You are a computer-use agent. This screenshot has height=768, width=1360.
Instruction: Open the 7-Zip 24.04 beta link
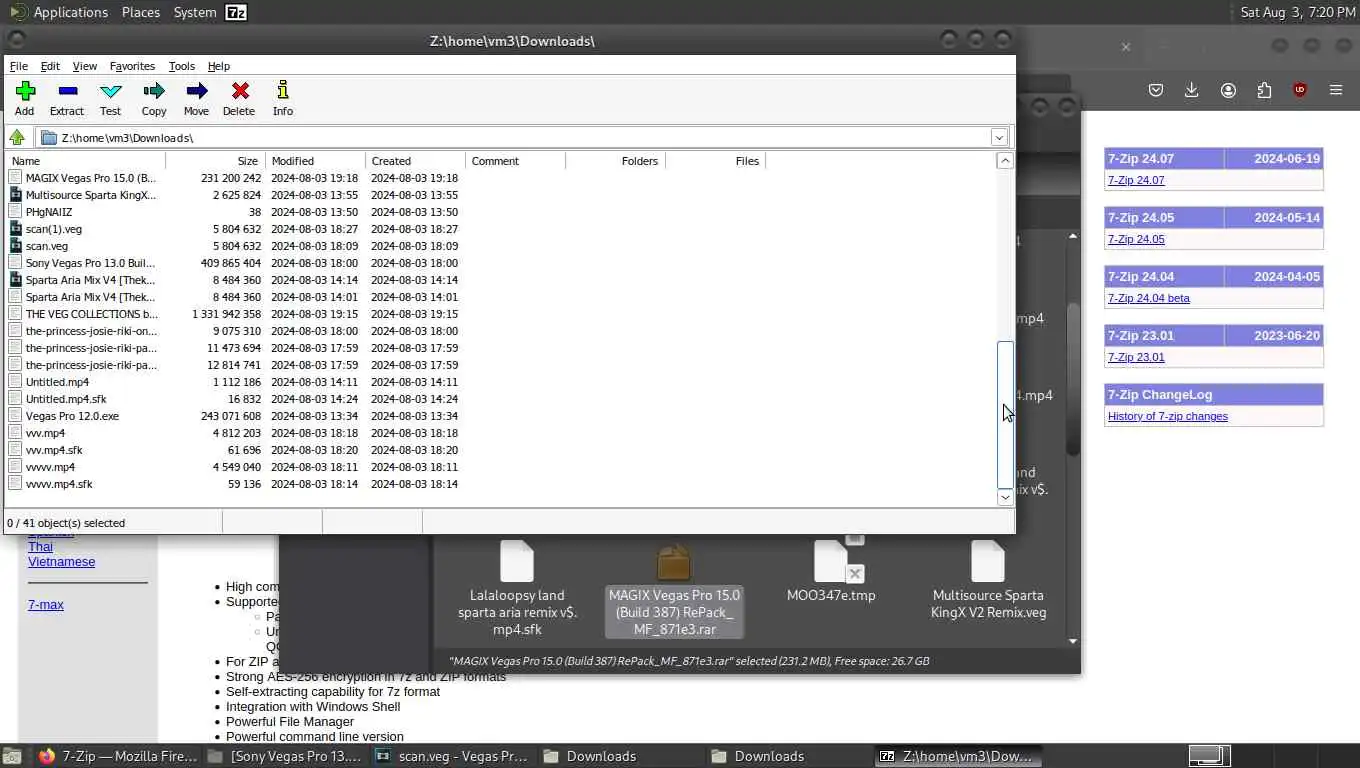(x=1149, y=298)
